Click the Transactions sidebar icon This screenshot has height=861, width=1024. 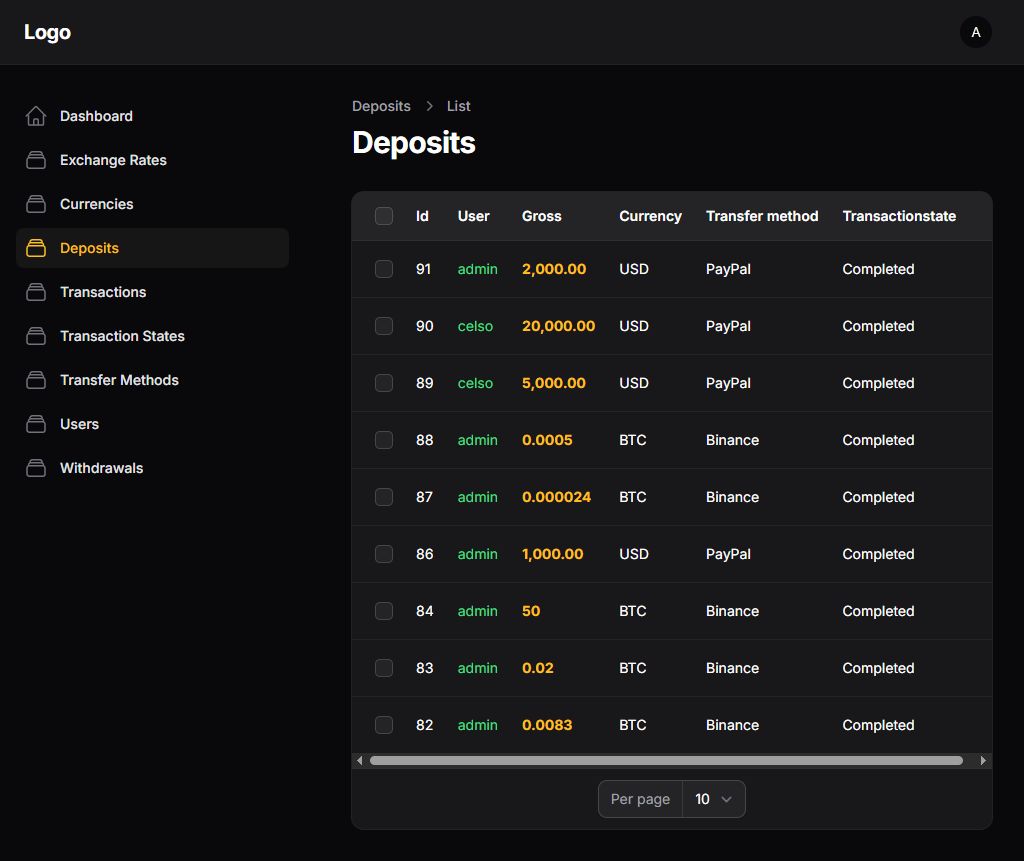point(36,292)
